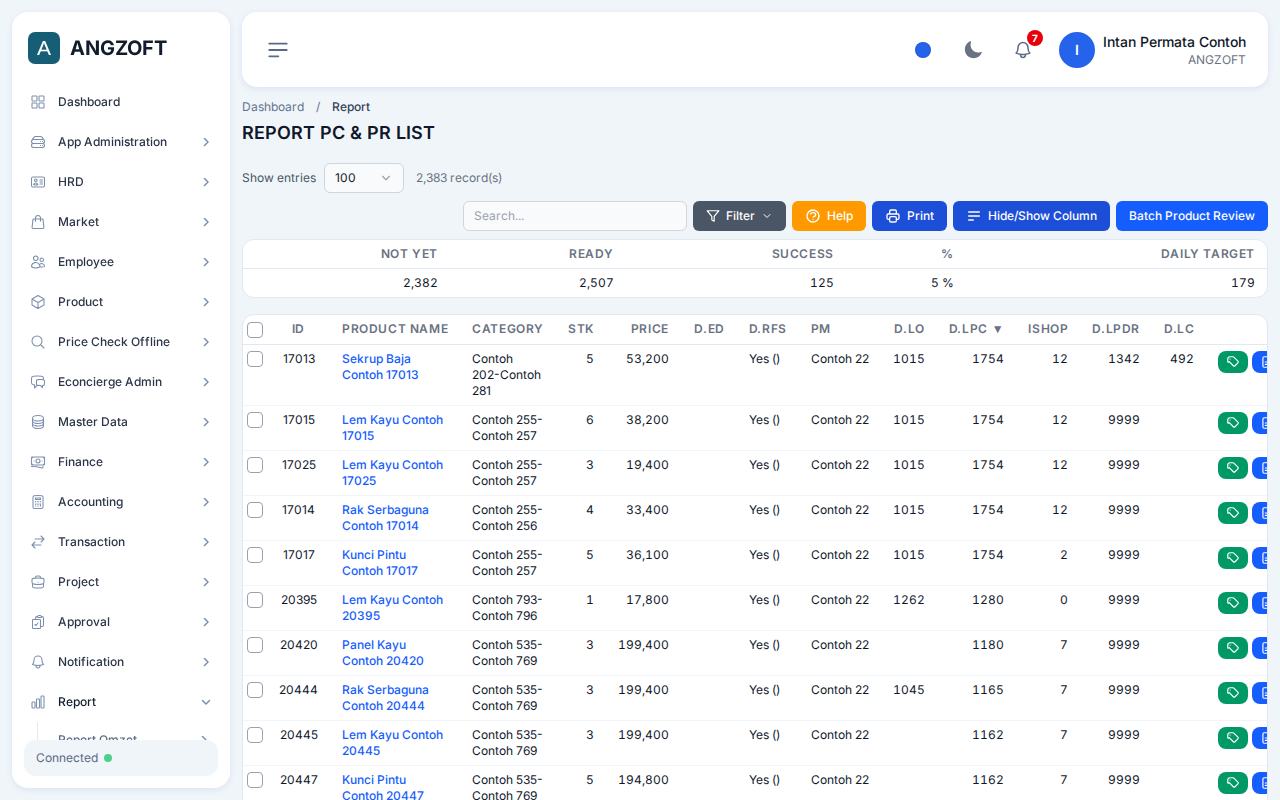Viewport: 1280px width, 800px height.
Task: Expand Master Data submenu chevron
Action: point(206,422)
